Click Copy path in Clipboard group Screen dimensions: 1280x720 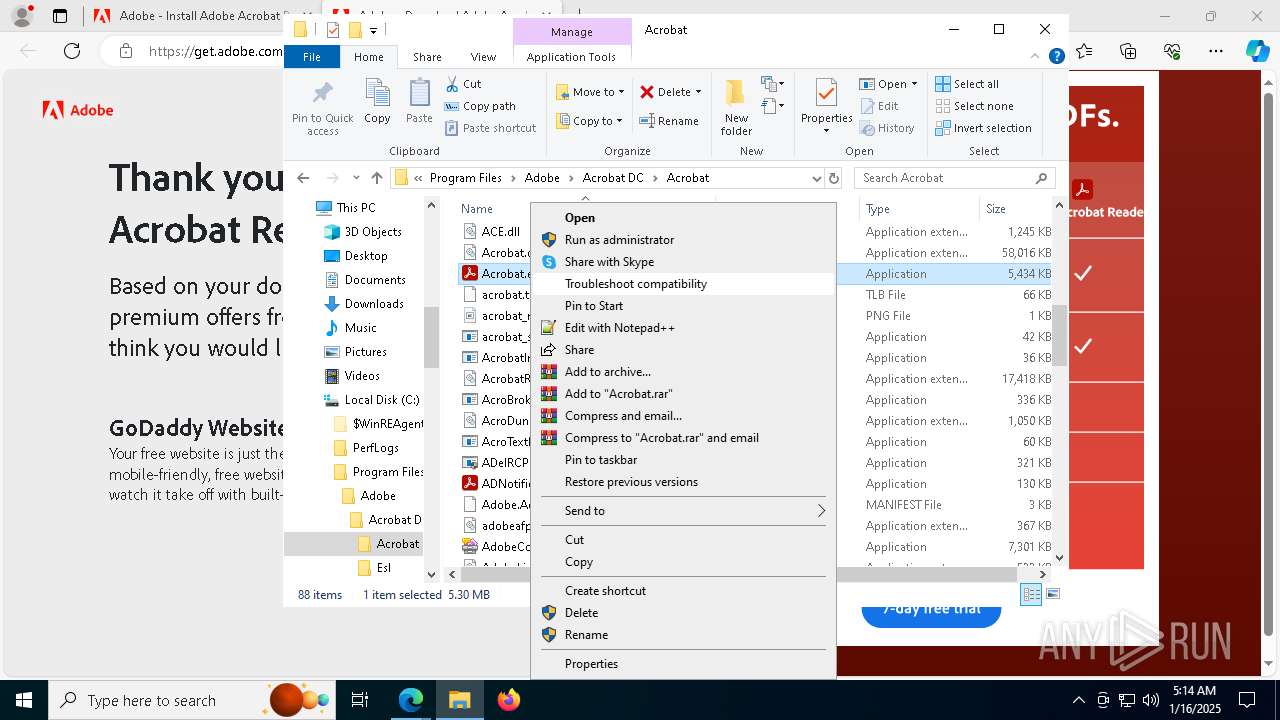tap(480, 106)
